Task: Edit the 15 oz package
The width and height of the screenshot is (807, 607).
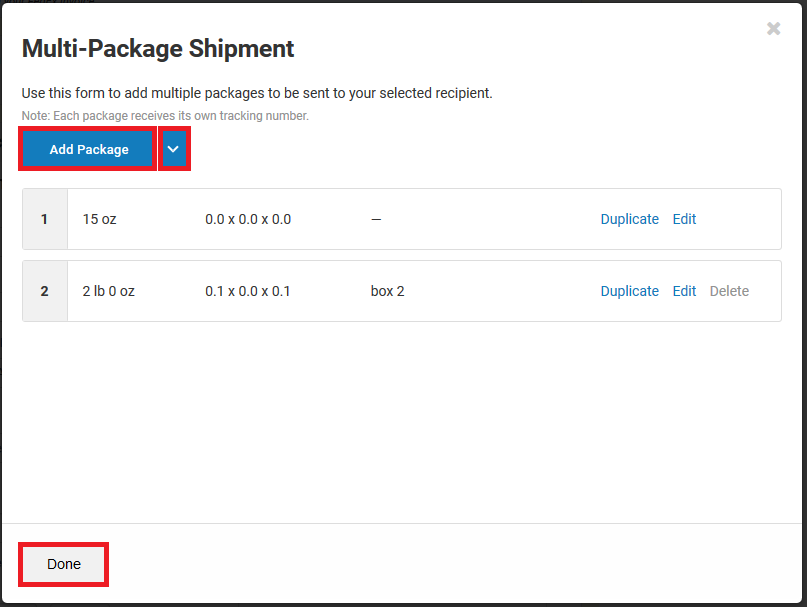Action: (x=684, y=219)
